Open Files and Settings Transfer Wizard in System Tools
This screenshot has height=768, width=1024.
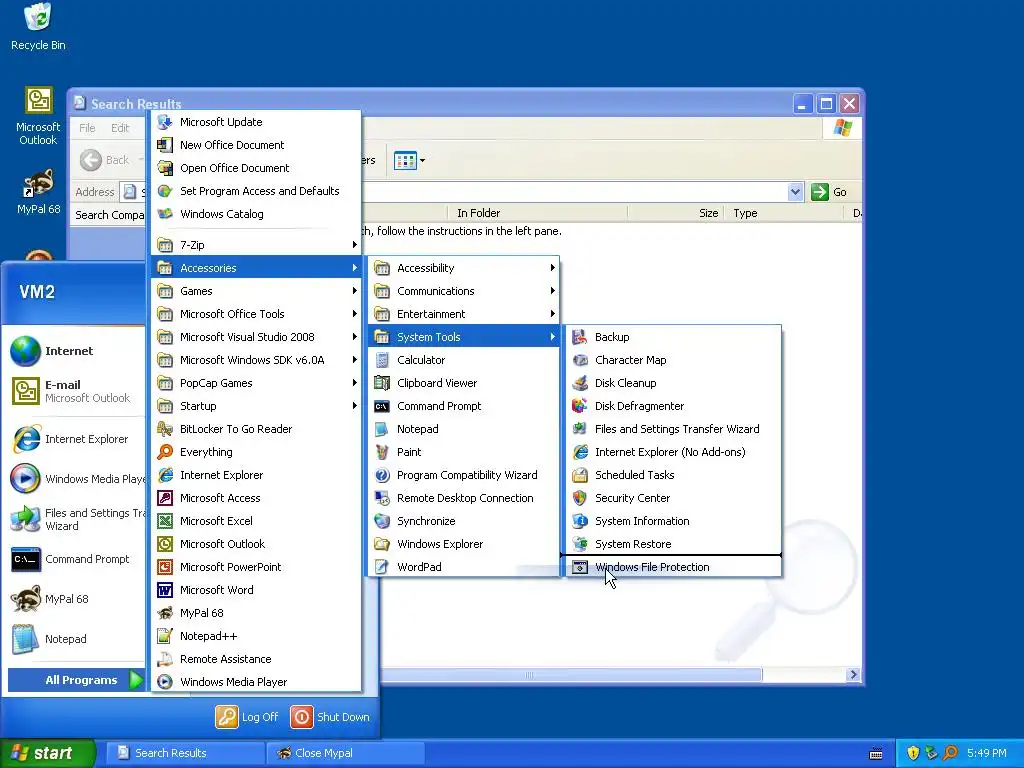(x=673, y=429)
